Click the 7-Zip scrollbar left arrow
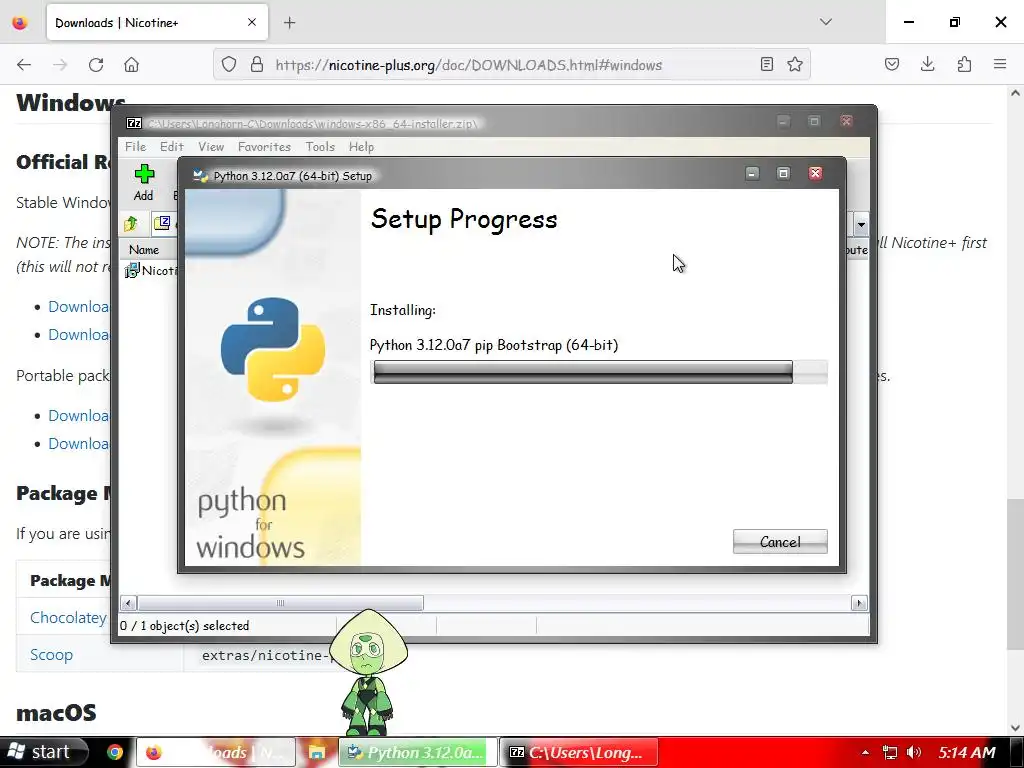 coord(128,603)
